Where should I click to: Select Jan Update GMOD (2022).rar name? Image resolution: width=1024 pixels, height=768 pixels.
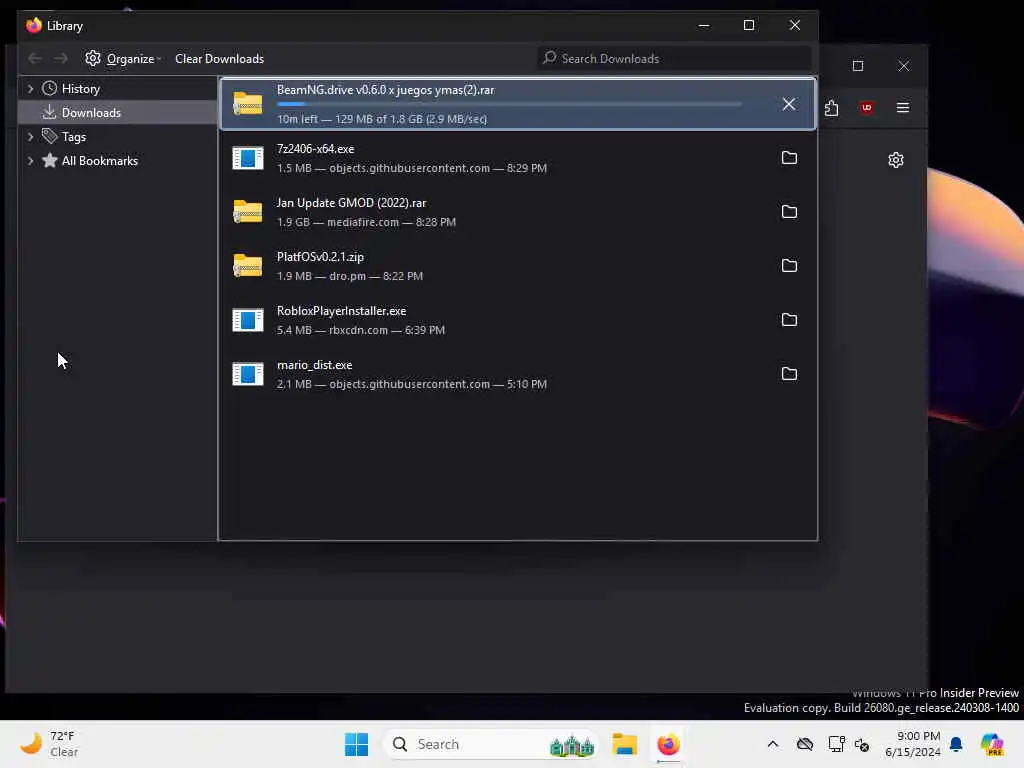pyautogui.click(x=351, y=203)
